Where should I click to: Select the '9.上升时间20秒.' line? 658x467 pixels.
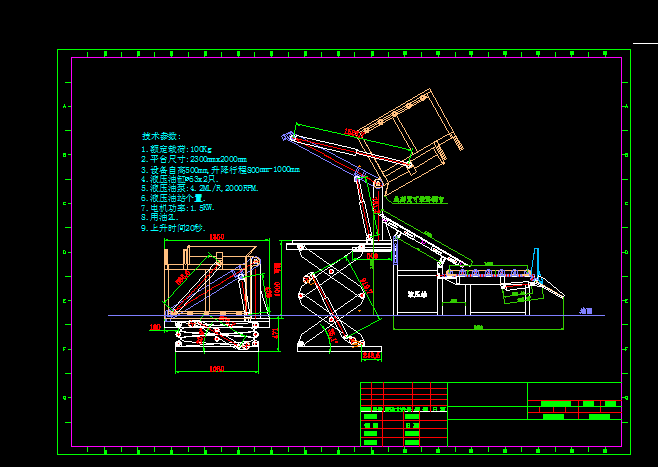[173, 228]
